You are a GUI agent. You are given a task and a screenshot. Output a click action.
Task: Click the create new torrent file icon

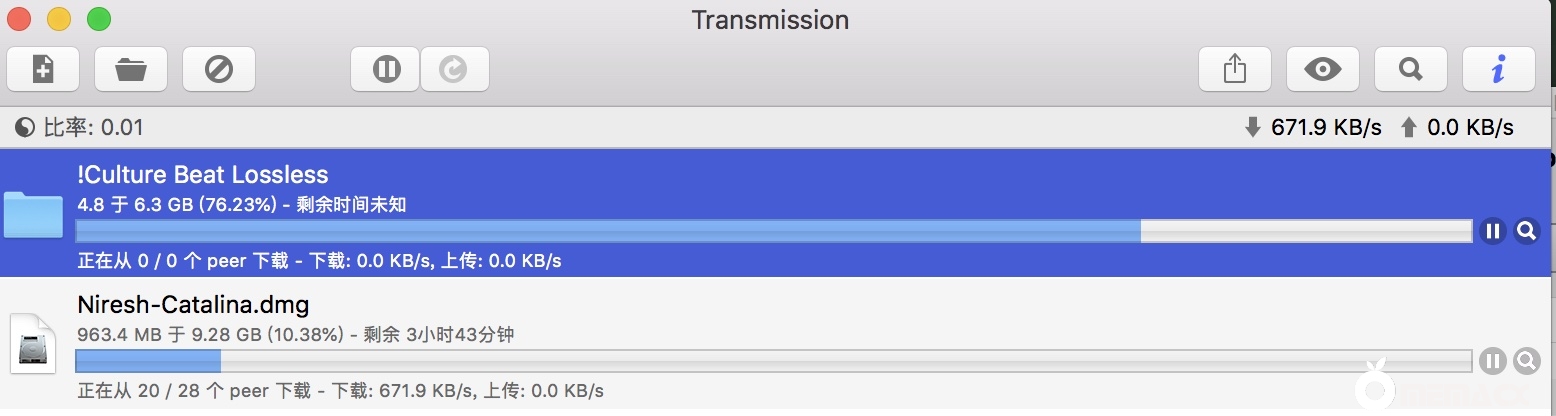[x=43, y=69]
